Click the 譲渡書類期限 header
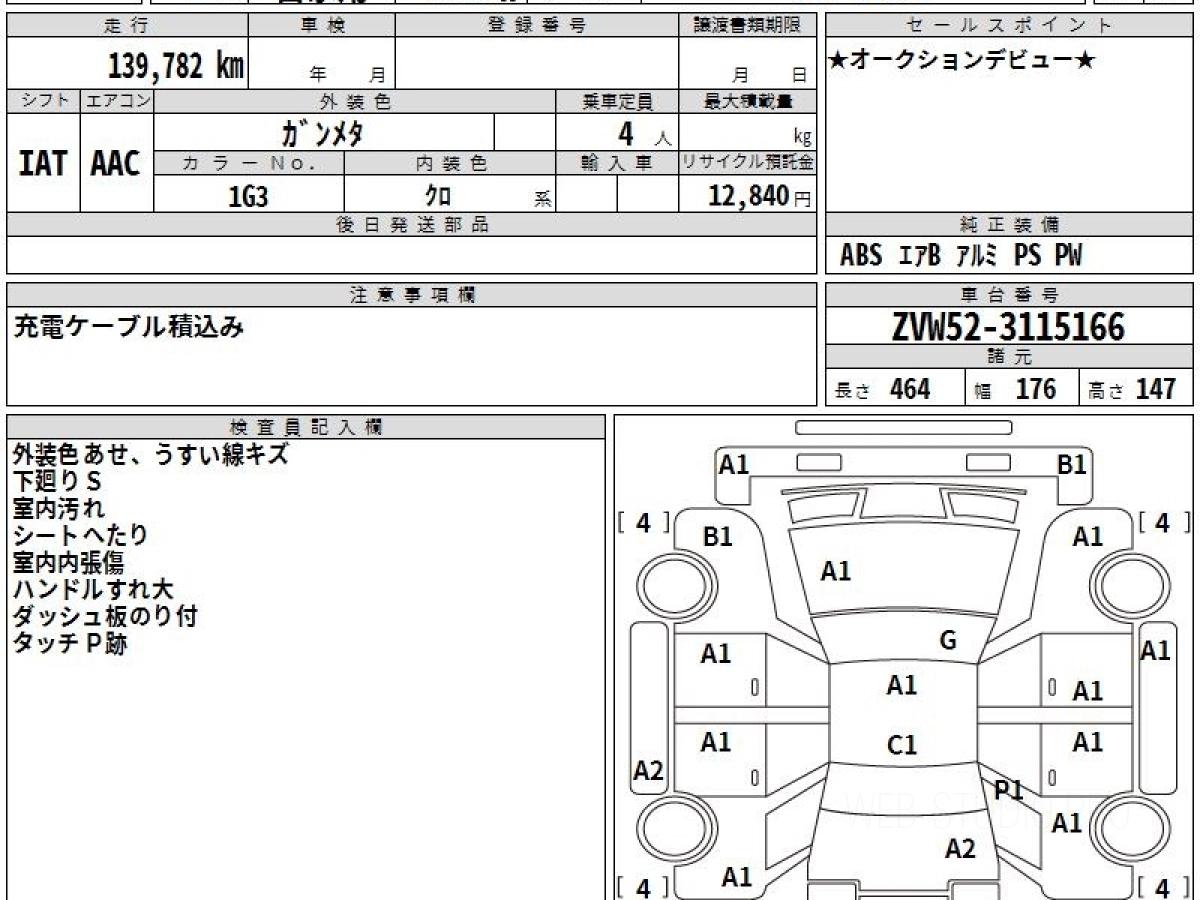Screen dimensions: 1200x900 point(748,26)
